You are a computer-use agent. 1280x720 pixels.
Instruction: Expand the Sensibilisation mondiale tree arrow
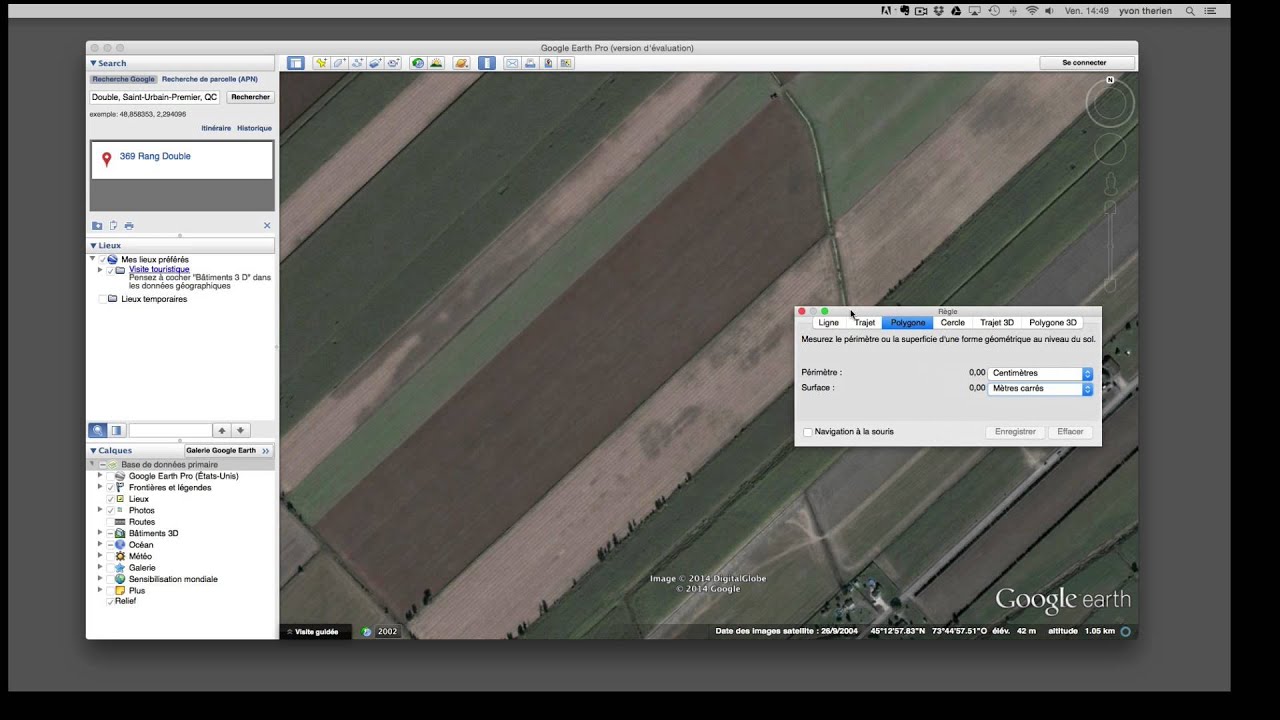[x=100, y=579]
